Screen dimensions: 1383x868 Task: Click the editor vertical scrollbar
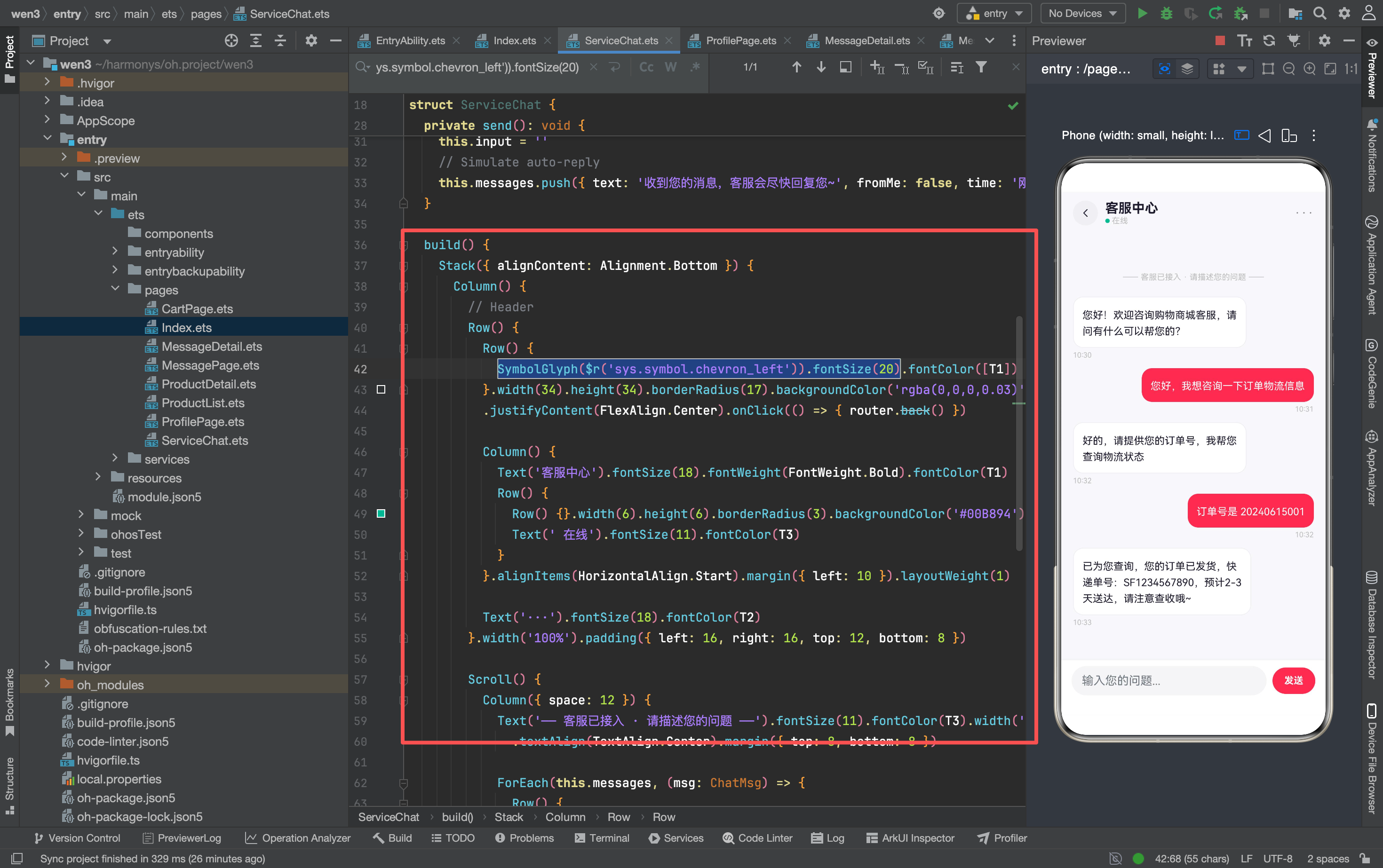tap(1019, 434)
